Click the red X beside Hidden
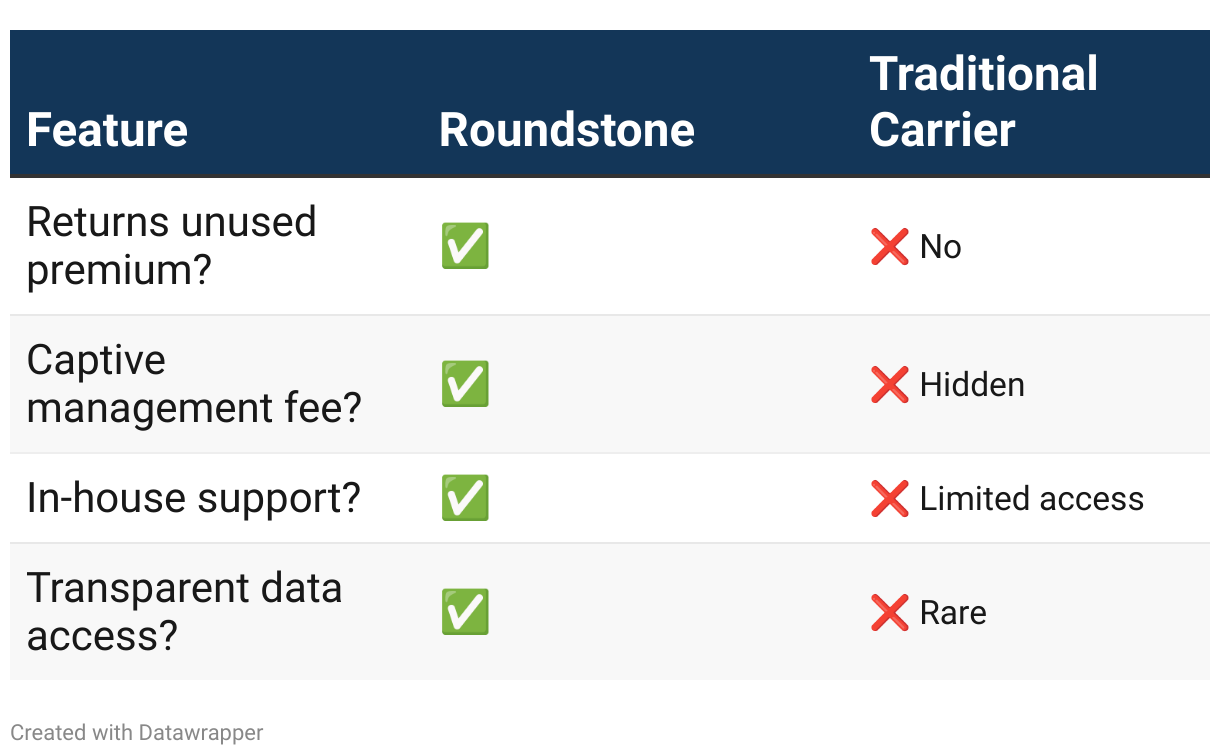 tap(890, 384)
